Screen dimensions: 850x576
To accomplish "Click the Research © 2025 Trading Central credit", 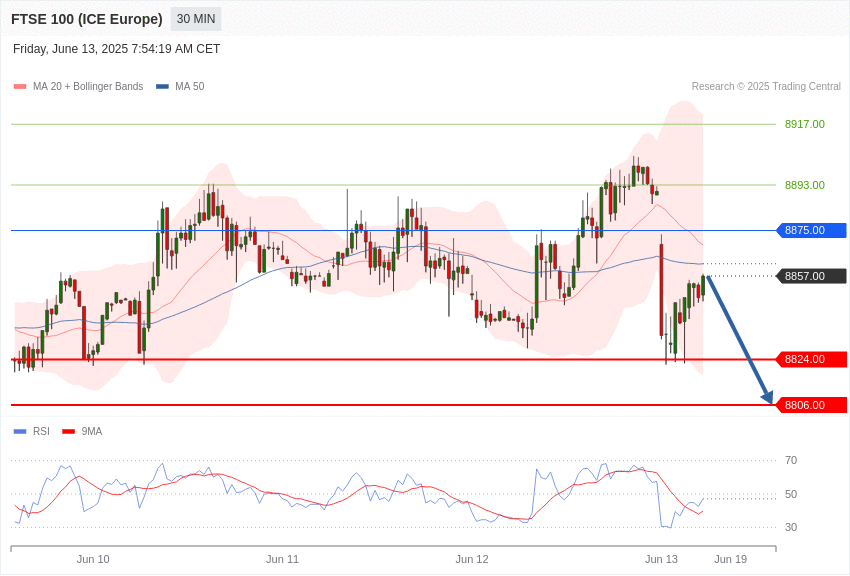I will coord(766,87).
